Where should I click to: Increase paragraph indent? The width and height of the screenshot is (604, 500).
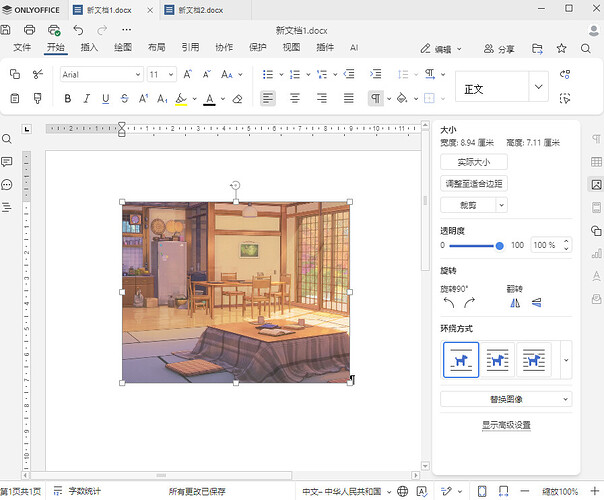coord(376,74)
